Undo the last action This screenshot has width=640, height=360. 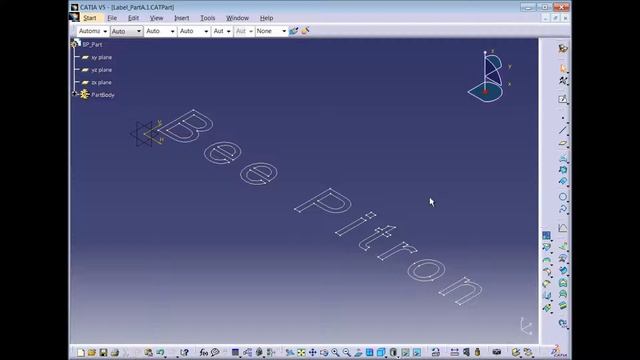pos(160,352)
